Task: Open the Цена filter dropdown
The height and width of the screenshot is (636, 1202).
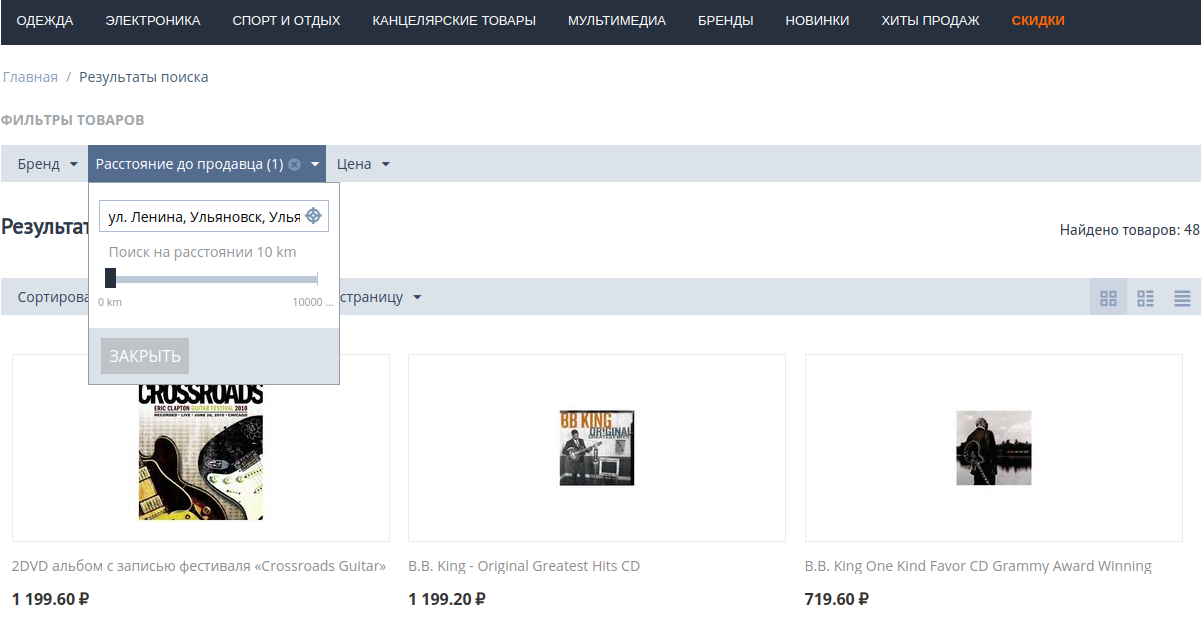Action: pos(362,164)
